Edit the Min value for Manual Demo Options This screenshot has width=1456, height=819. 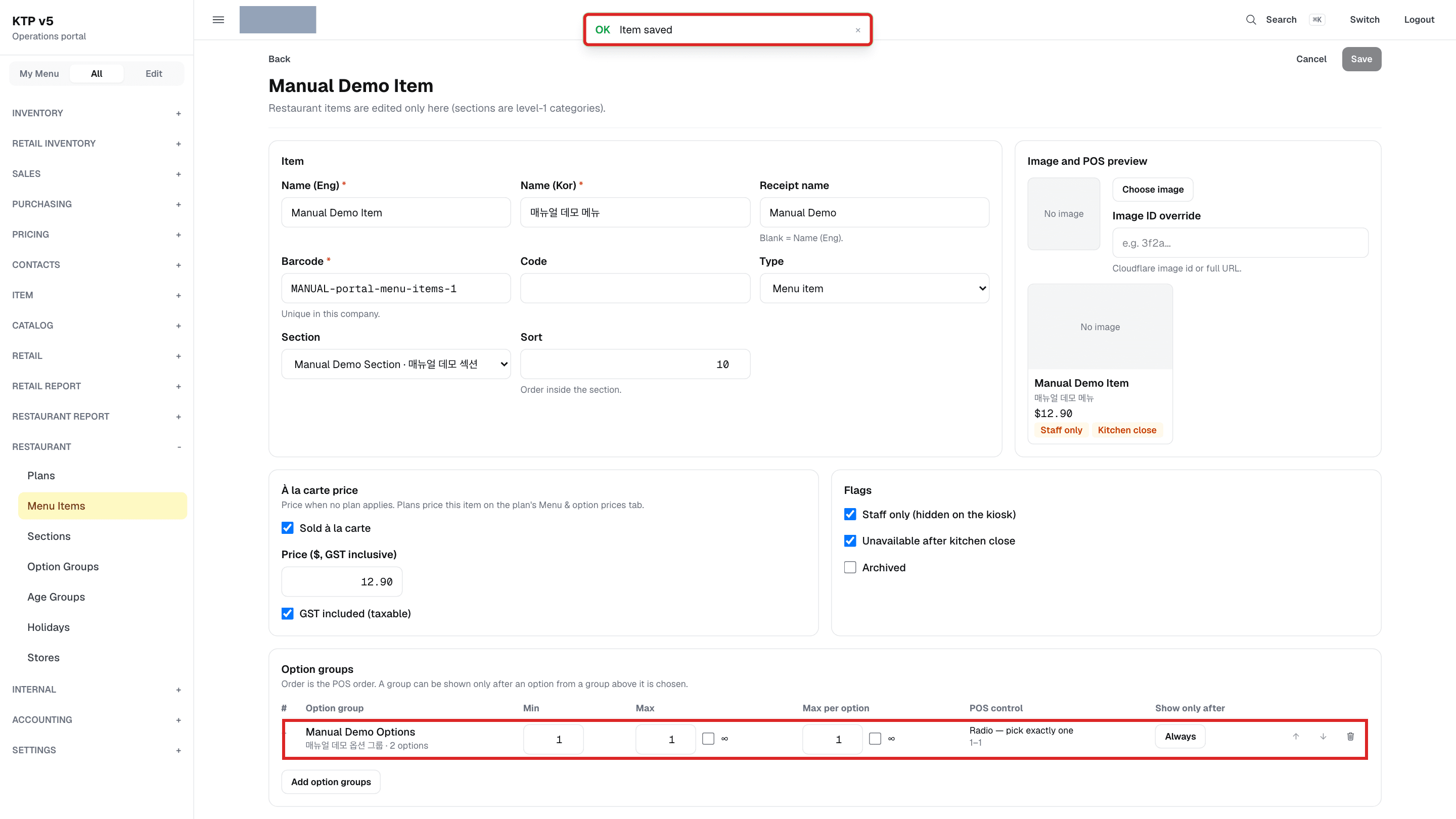[553, 739]
